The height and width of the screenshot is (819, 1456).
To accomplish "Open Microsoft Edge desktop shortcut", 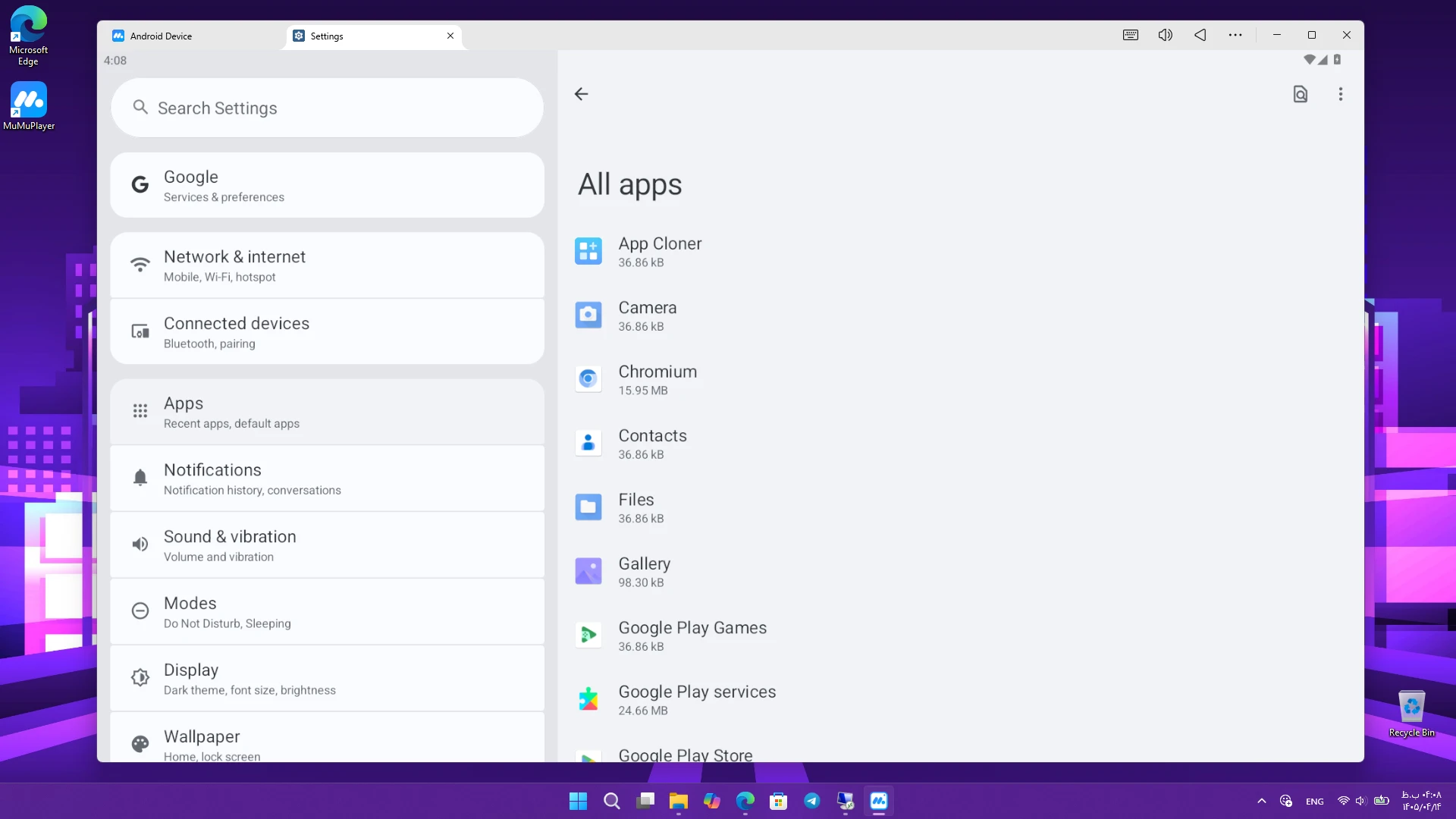I will pyautogui.click(x=28, y=36).
